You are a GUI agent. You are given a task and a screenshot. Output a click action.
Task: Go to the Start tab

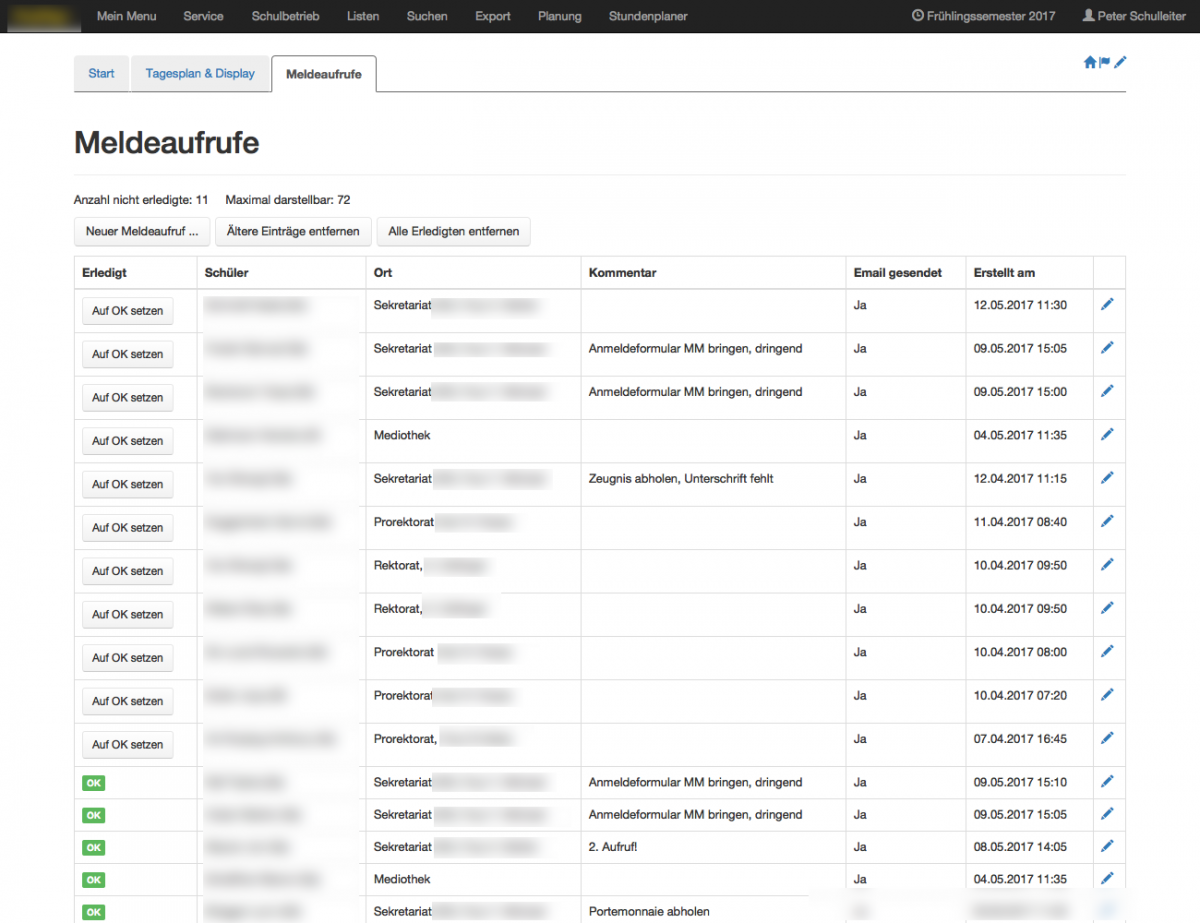tap(101, 74)
